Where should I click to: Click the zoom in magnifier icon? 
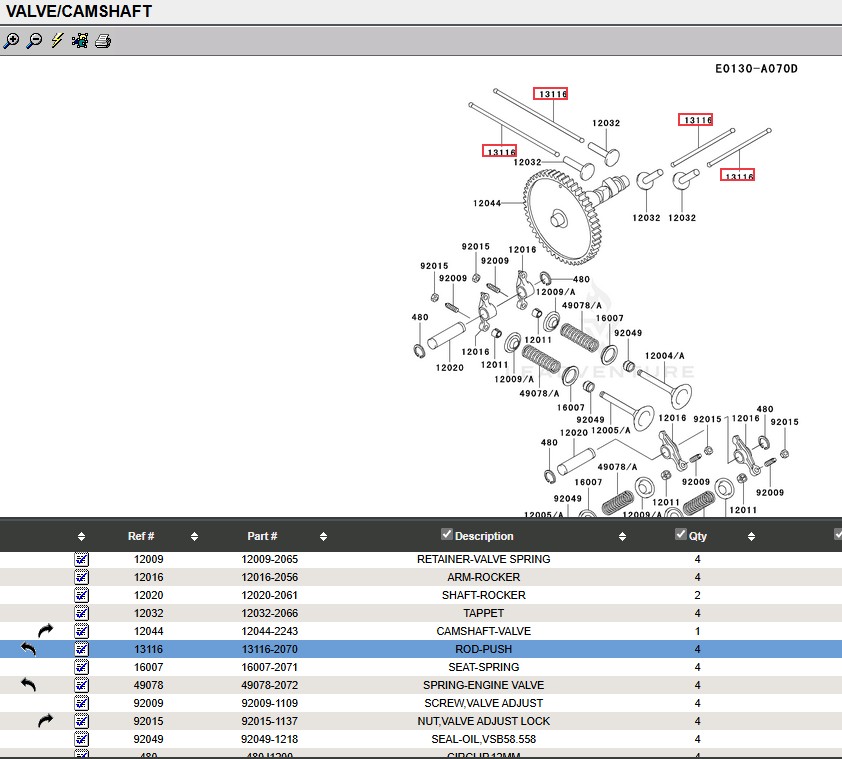click(x=11, y=41)
